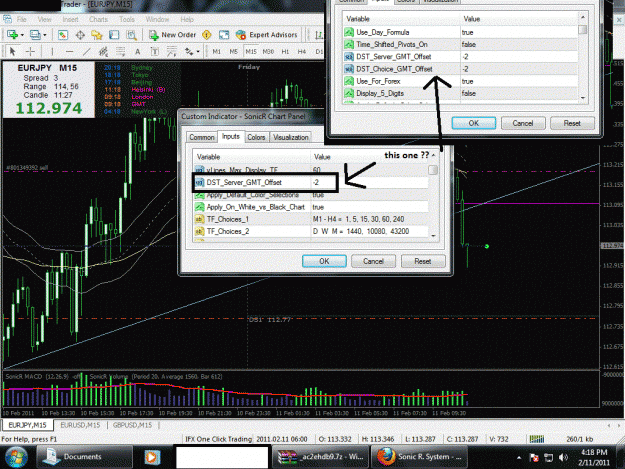The width and height of the screenshot is (625, 469).
Task: Click Cancel in SonicR Chart Panel dialog
Action: tap(373, 261)
